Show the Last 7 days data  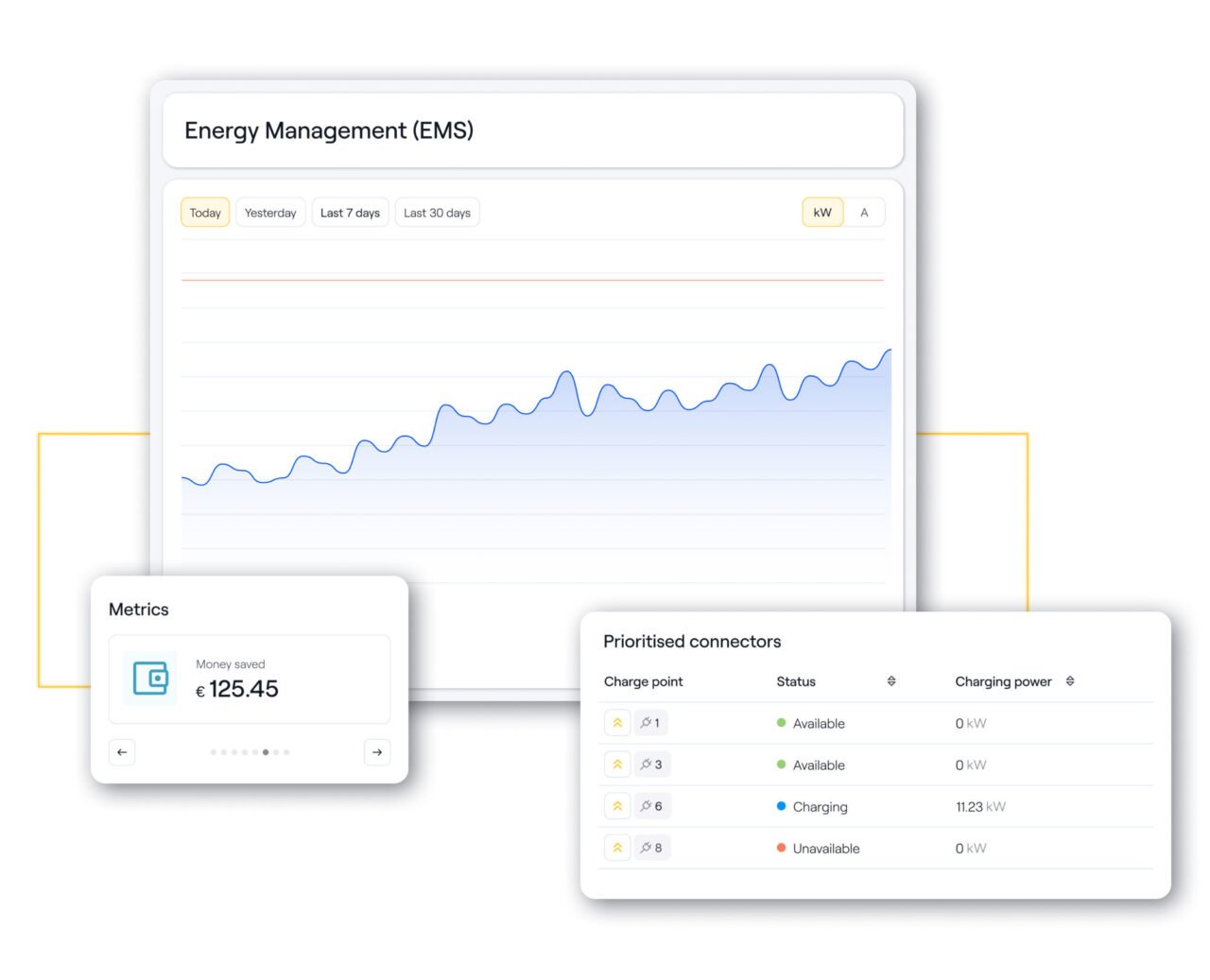pos(350,213)
